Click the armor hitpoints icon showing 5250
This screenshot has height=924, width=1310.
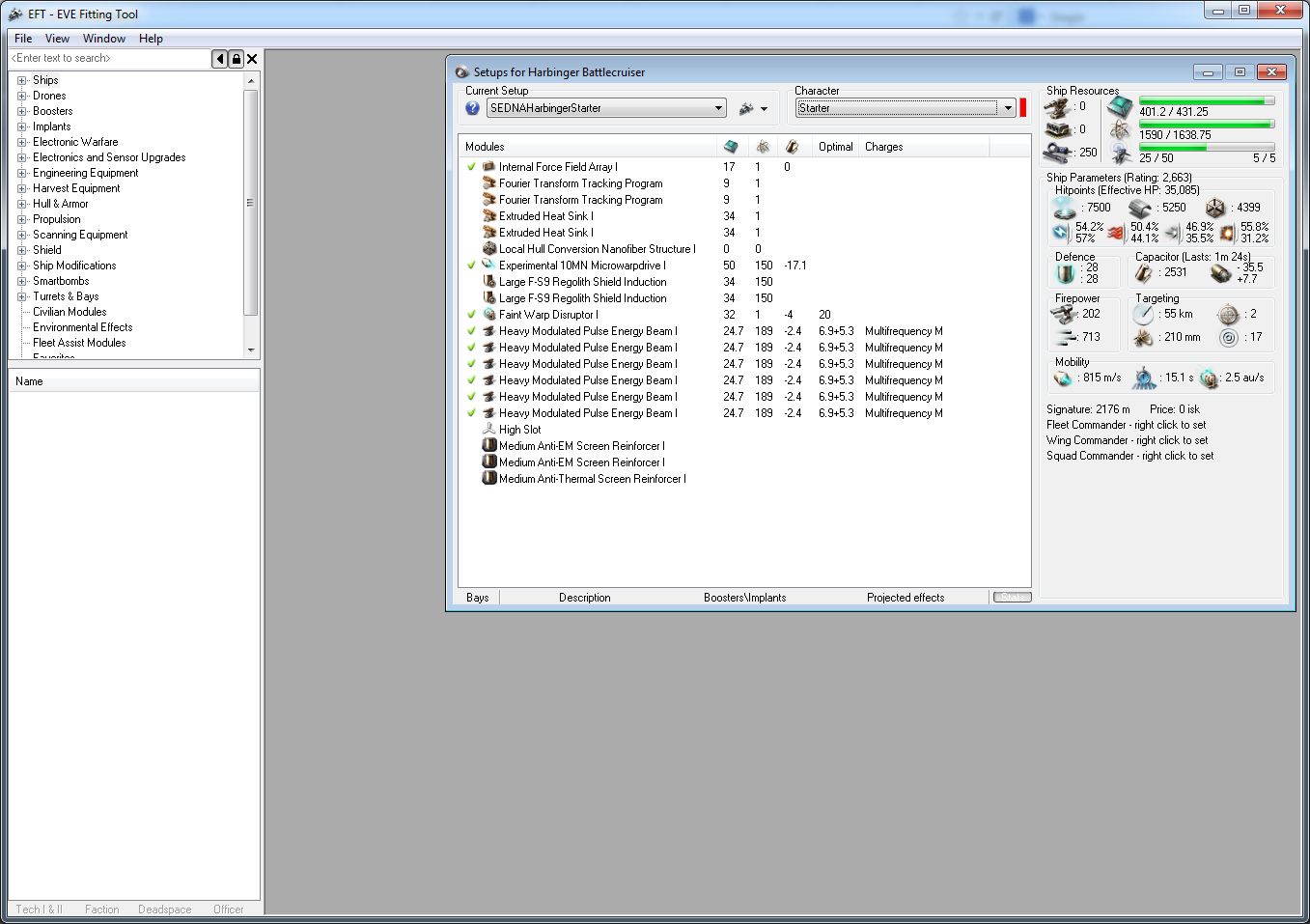(1140, 207)
